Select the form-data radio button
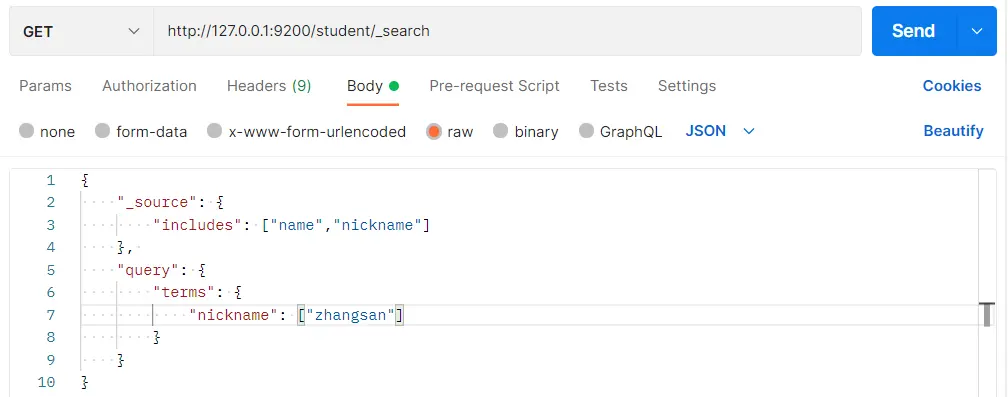Screen dimensions: 1008x397 coord(103,131)
